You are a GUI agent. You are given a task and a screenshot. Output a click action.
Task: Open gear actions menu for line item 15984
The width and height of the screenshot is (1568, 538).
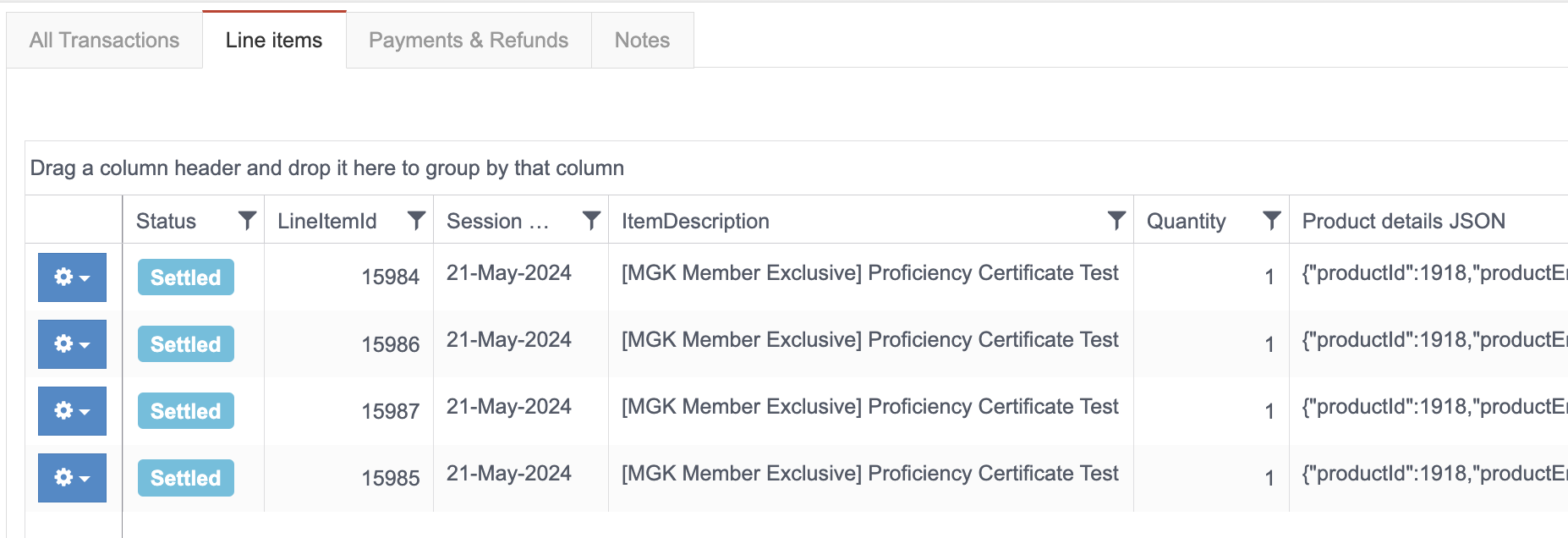[72, 277]
